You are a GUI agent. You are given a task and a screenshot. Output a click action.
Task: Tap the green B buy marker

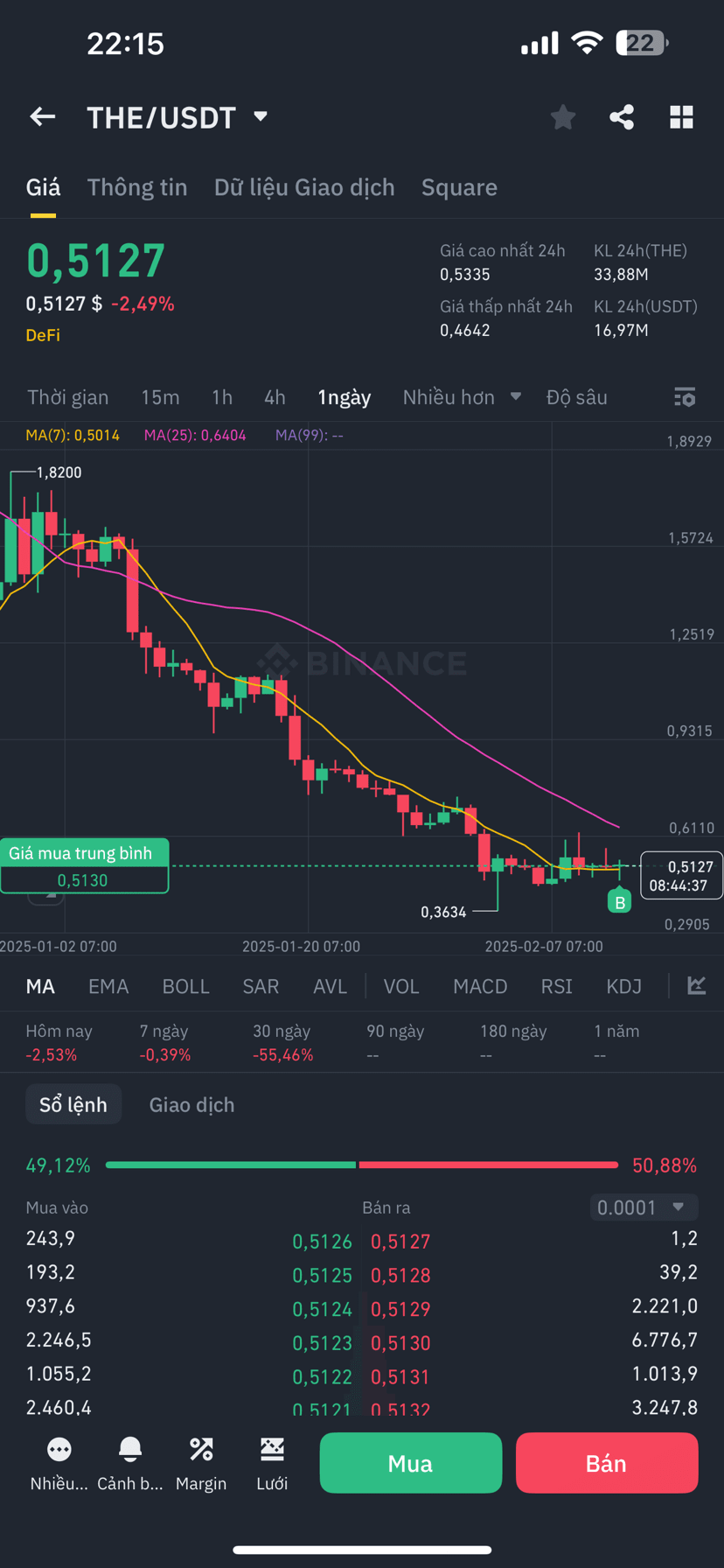pyautogui.click(x=619, y=901)
